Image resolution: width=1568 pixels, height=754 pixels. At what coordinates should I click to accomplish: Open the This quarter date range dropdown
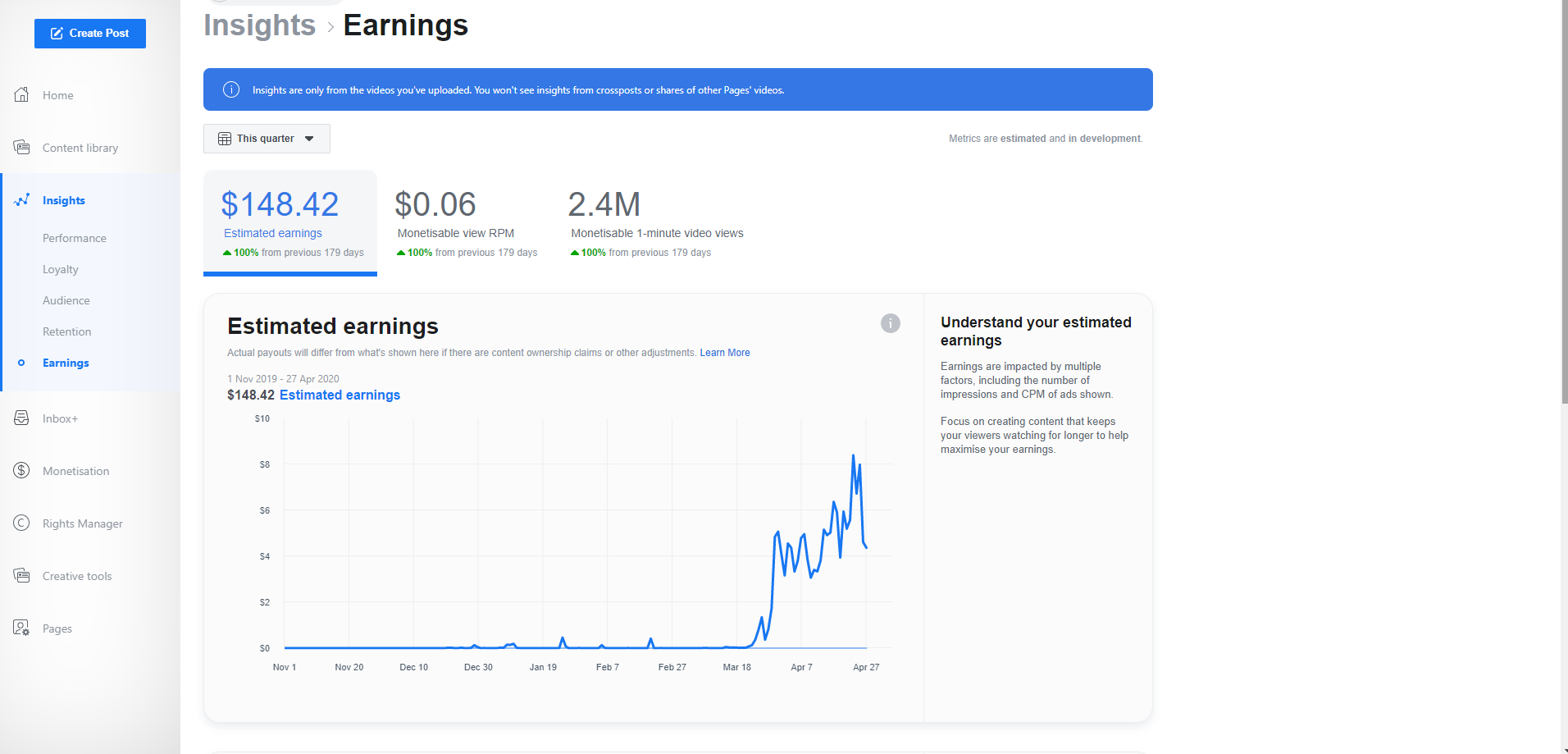click(267, 139)
